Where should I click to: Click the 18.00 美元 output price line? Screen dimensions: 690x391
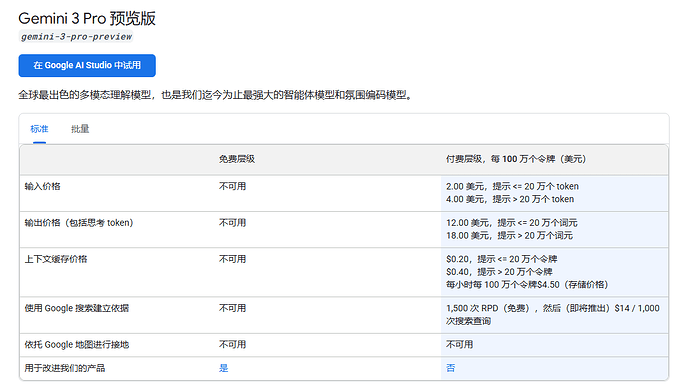point(510,236)
